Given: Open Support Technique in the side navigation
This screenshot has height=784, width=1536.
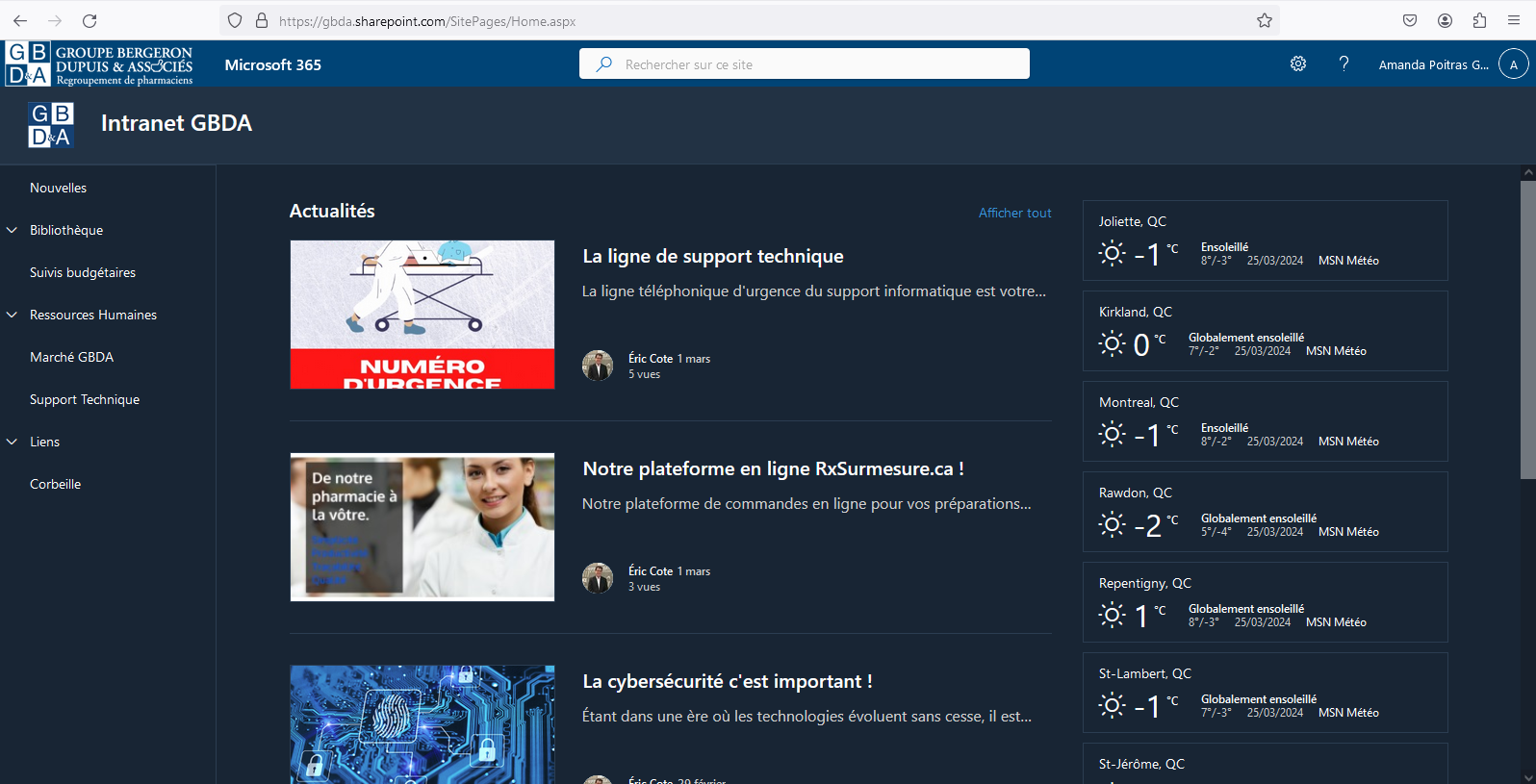Looking at the screenshot, I should (85, 399).
